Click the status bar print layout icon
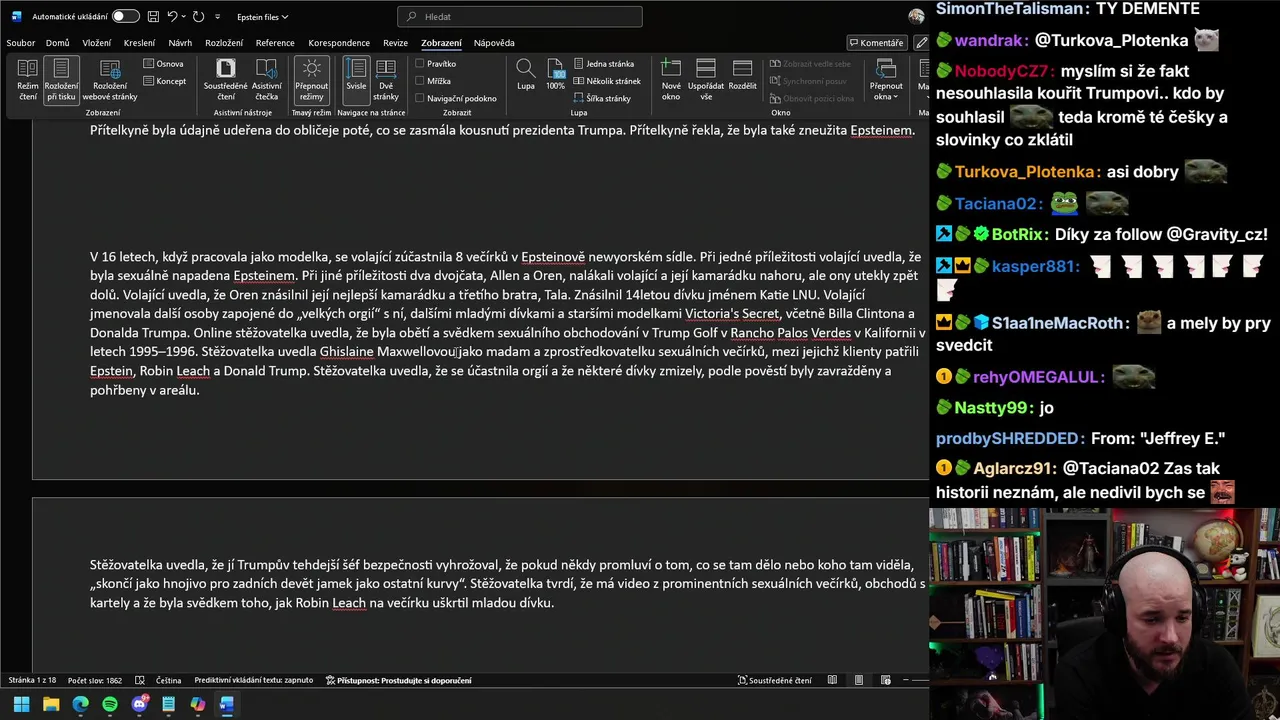 click(859, 681)
